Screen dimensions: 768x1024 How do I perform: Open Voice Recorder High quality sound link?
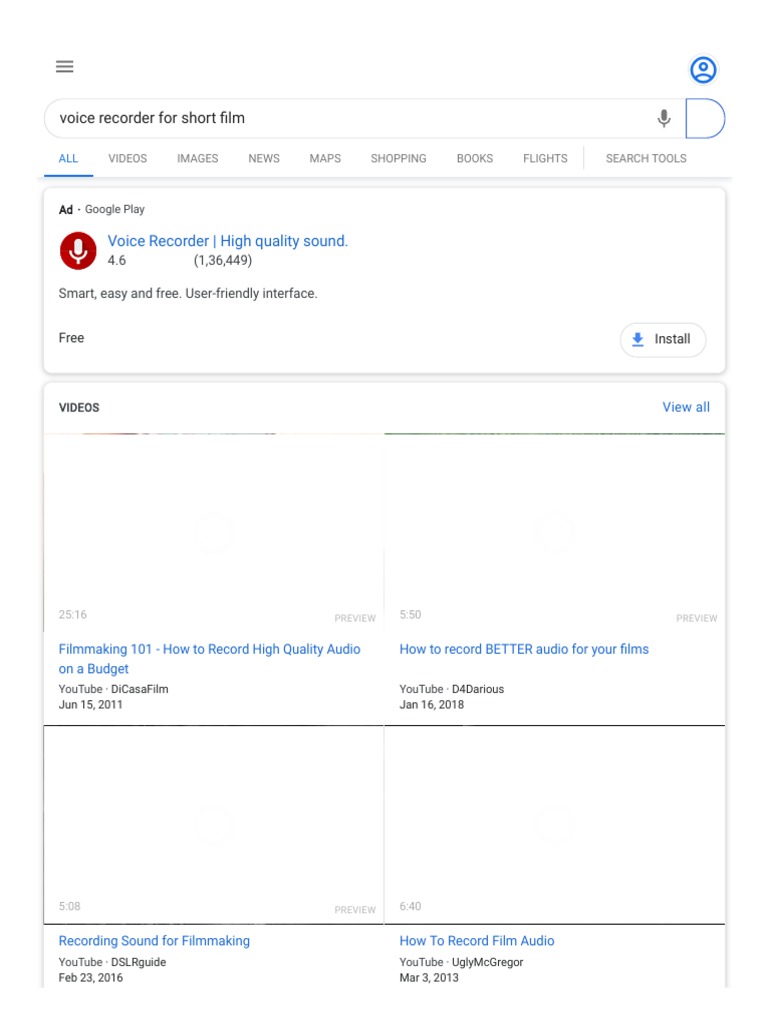[228, 241]
